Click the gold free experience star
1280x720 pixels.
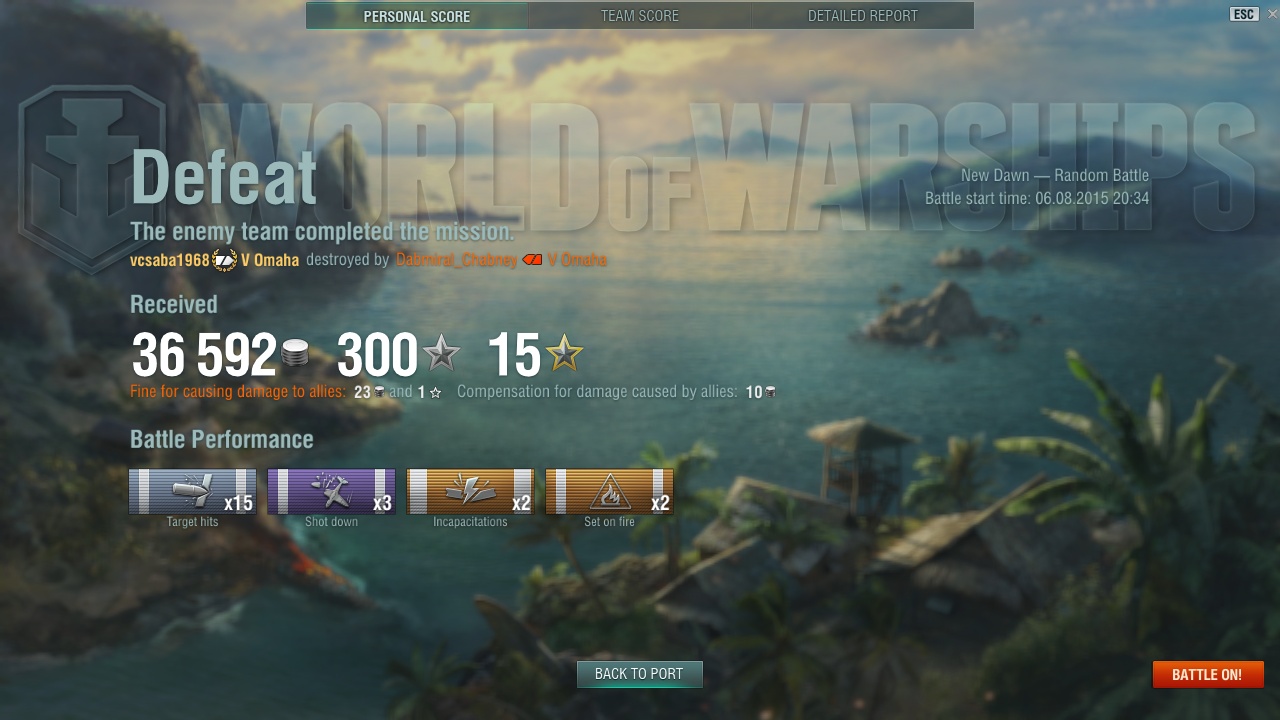(x=564, y=353)
